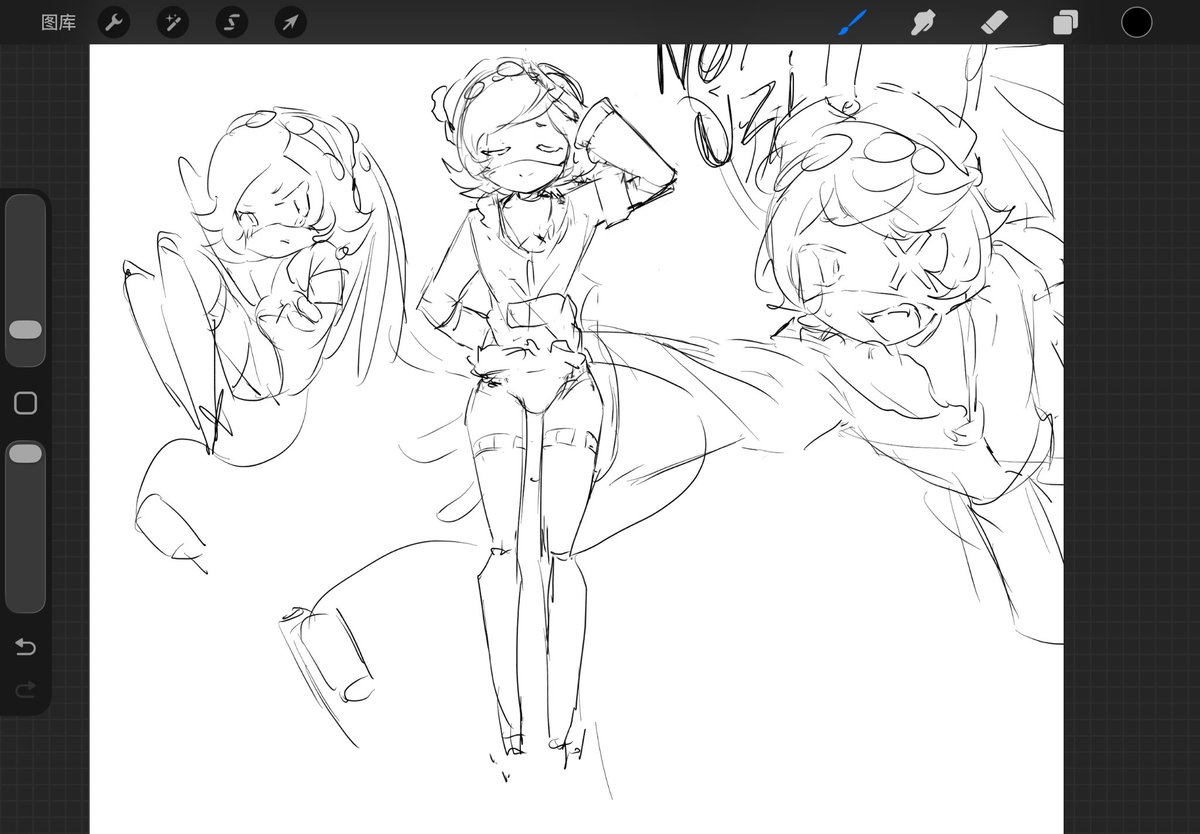Image resolution: width=1200 pixels, height=834 pixels.
Task: Click the brush size slider handle
Action: tap(25, 330)
